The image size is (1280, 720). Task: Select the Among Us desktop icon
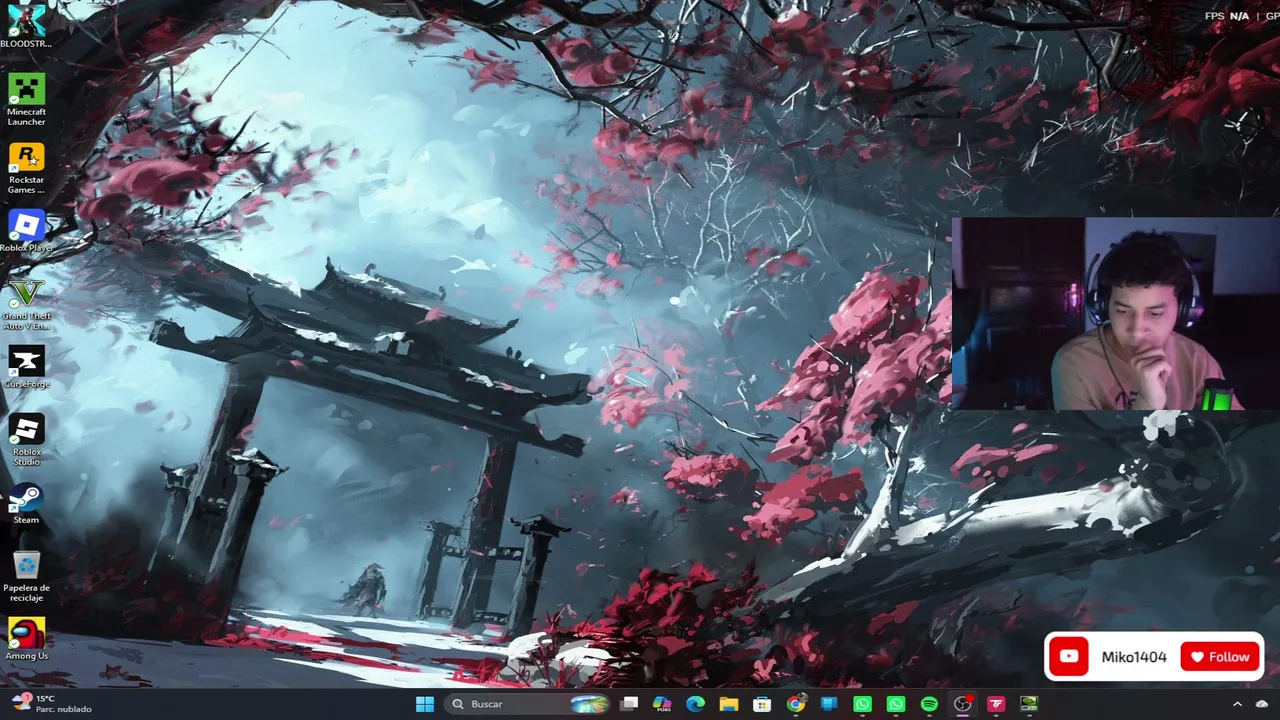(26, 640)
